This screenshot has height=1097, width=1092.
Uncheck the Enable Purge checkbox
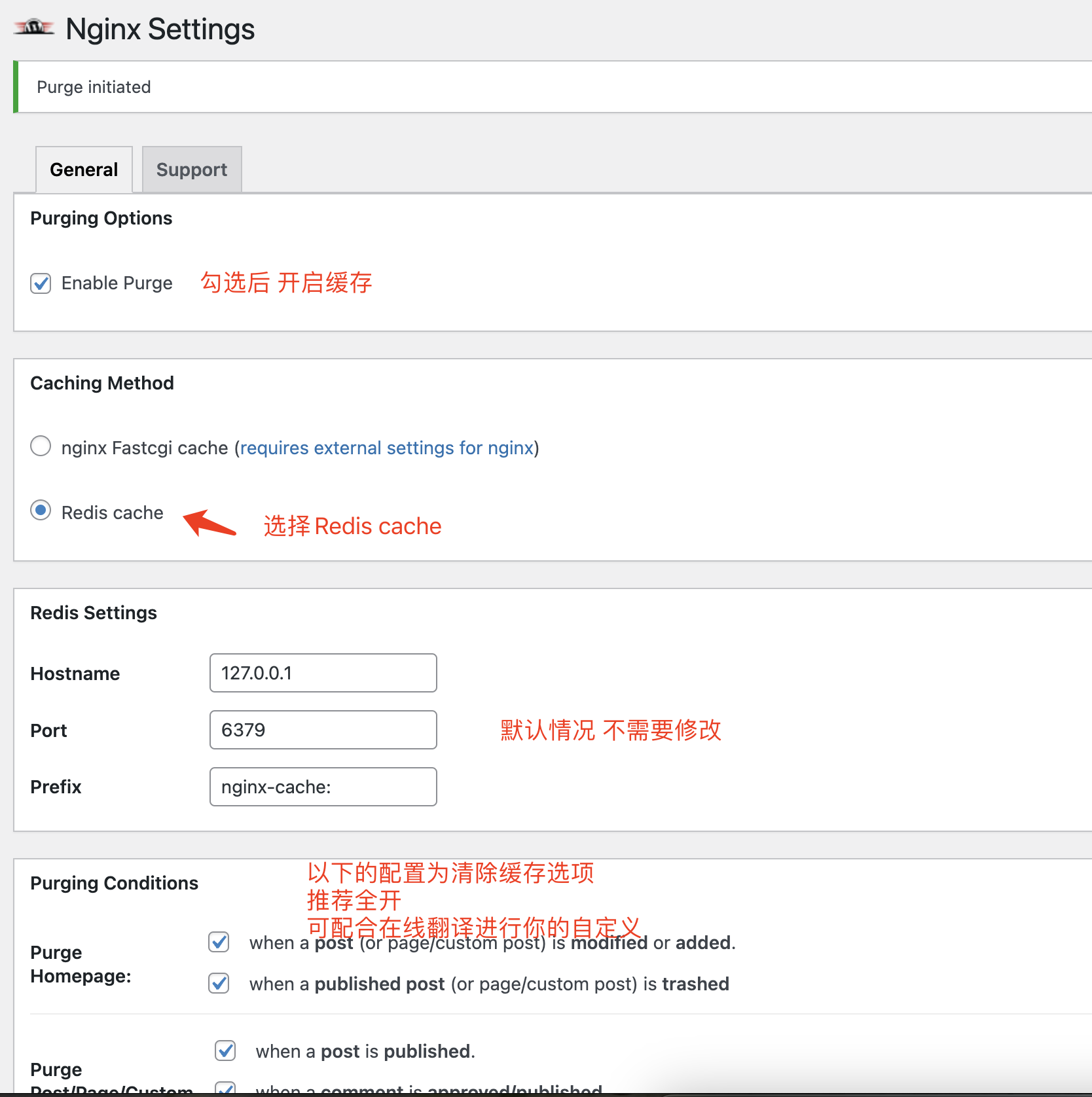pyautogui.click(x=41, y=283)
